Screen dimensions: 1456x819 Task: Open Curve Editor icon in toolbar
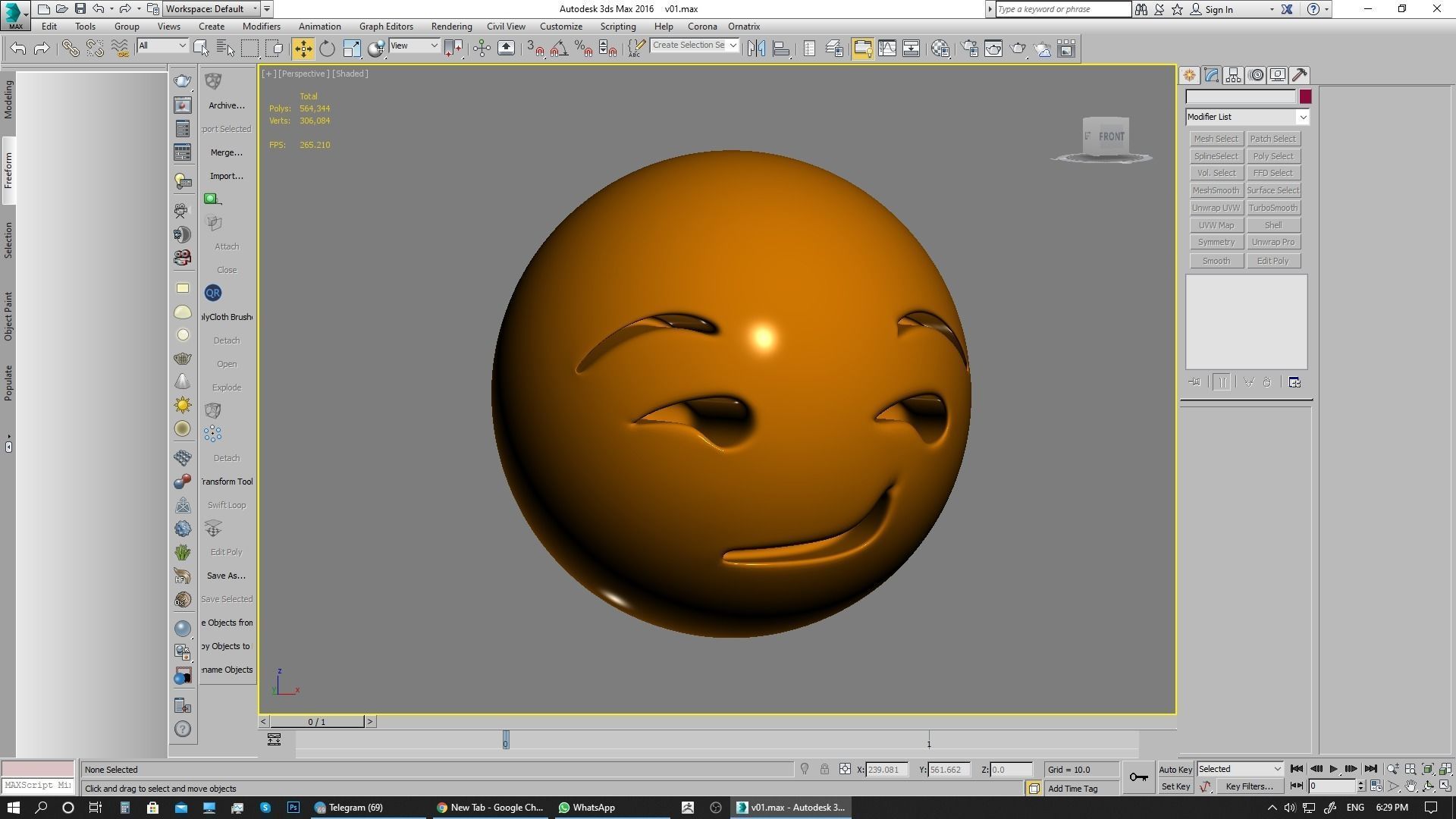[887, 49]
